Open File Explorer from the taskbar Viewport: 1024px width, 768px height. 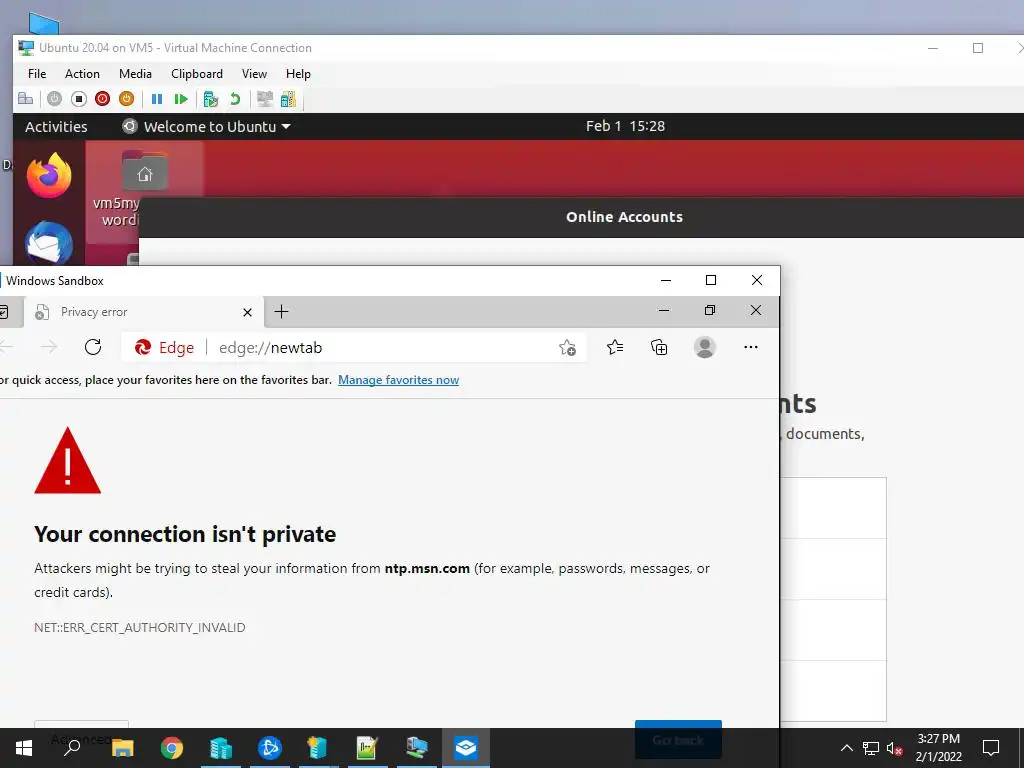click(x=122, y=748)
